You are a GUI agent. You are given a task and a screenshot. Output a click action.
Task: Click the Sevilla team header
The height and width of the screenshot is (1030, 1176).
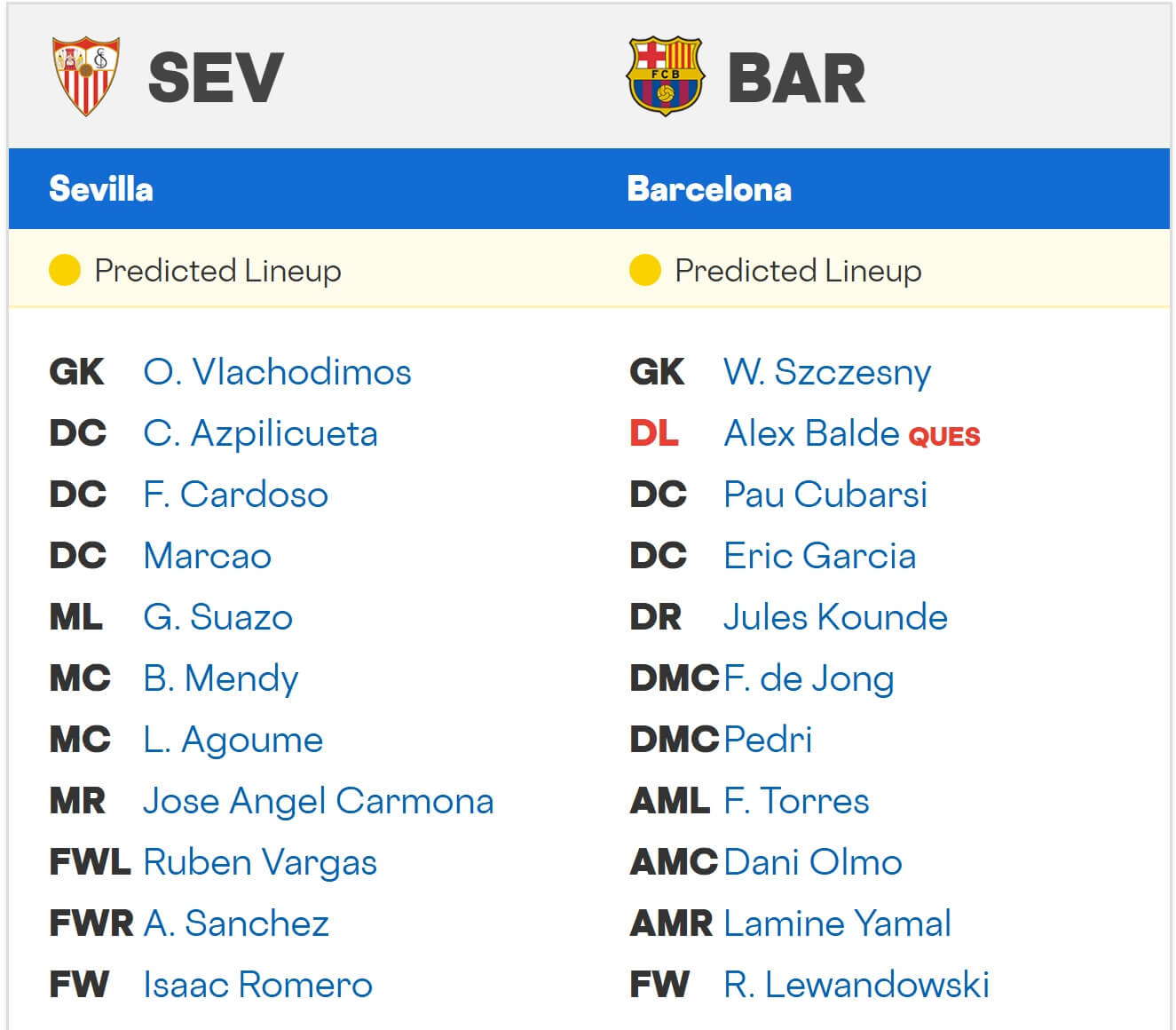coord(101,188)
